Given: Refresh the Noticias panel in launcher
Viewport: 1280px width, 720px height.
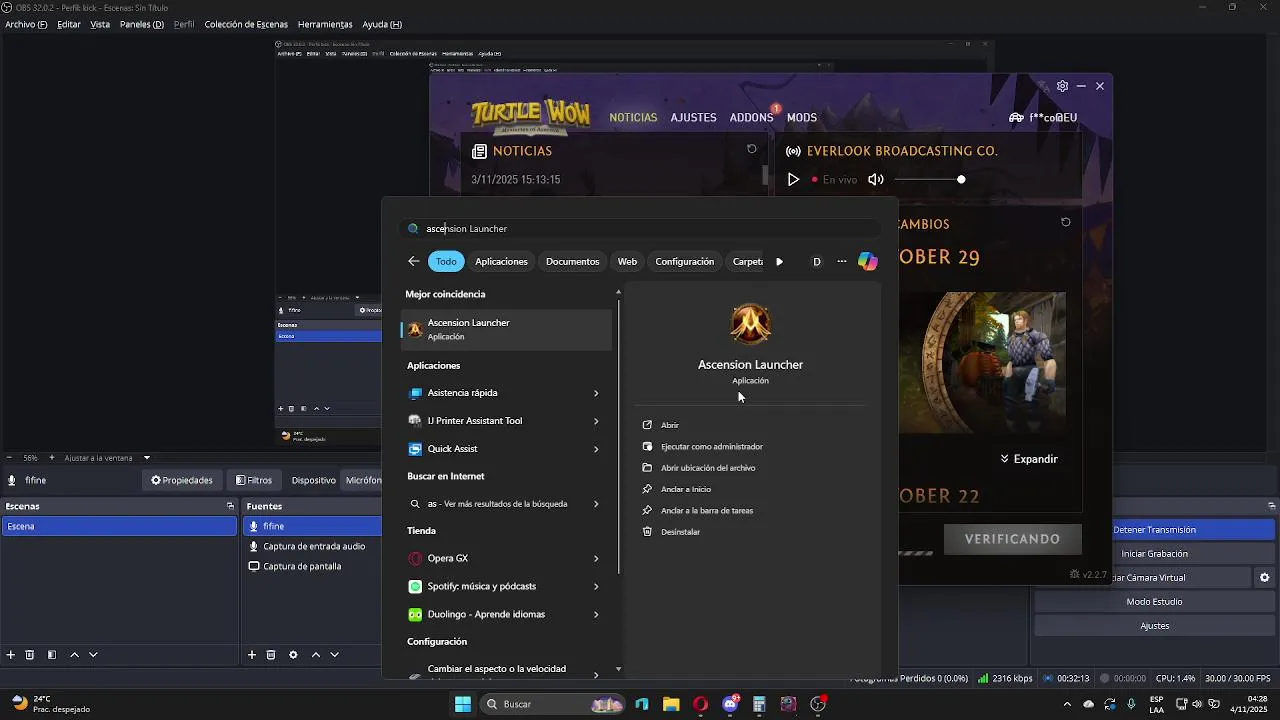Looking at the screenshot, I should point(751,149).
